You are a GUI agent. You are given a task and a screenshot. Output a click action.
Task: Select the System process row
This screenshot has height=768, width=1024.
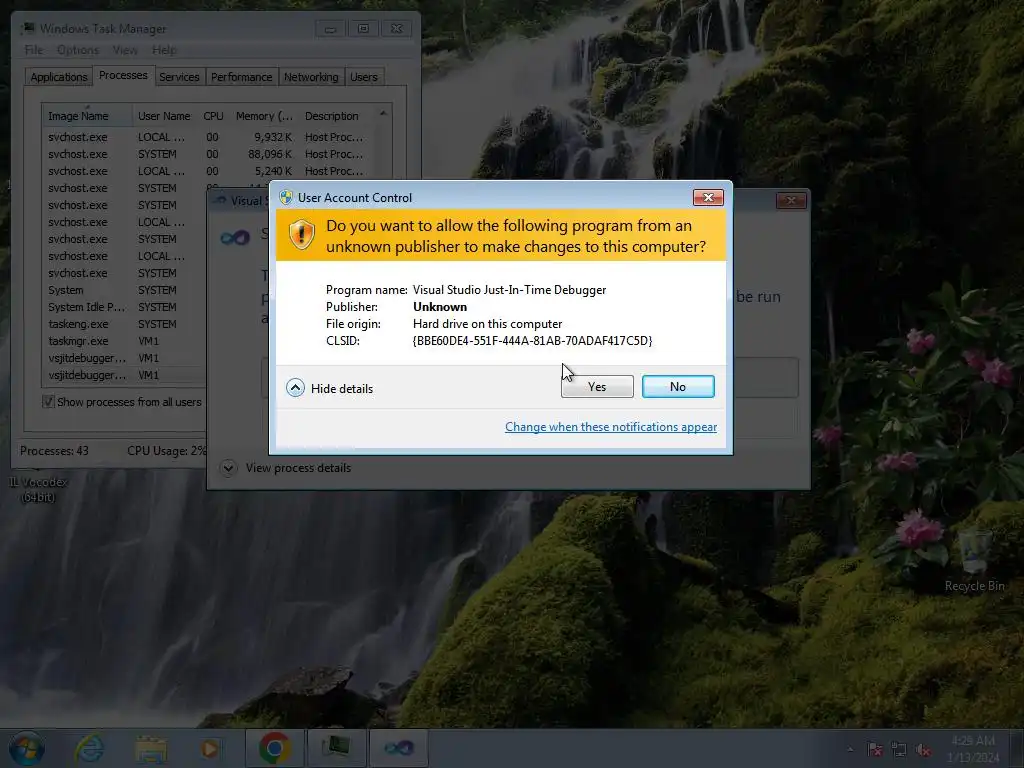126,290
